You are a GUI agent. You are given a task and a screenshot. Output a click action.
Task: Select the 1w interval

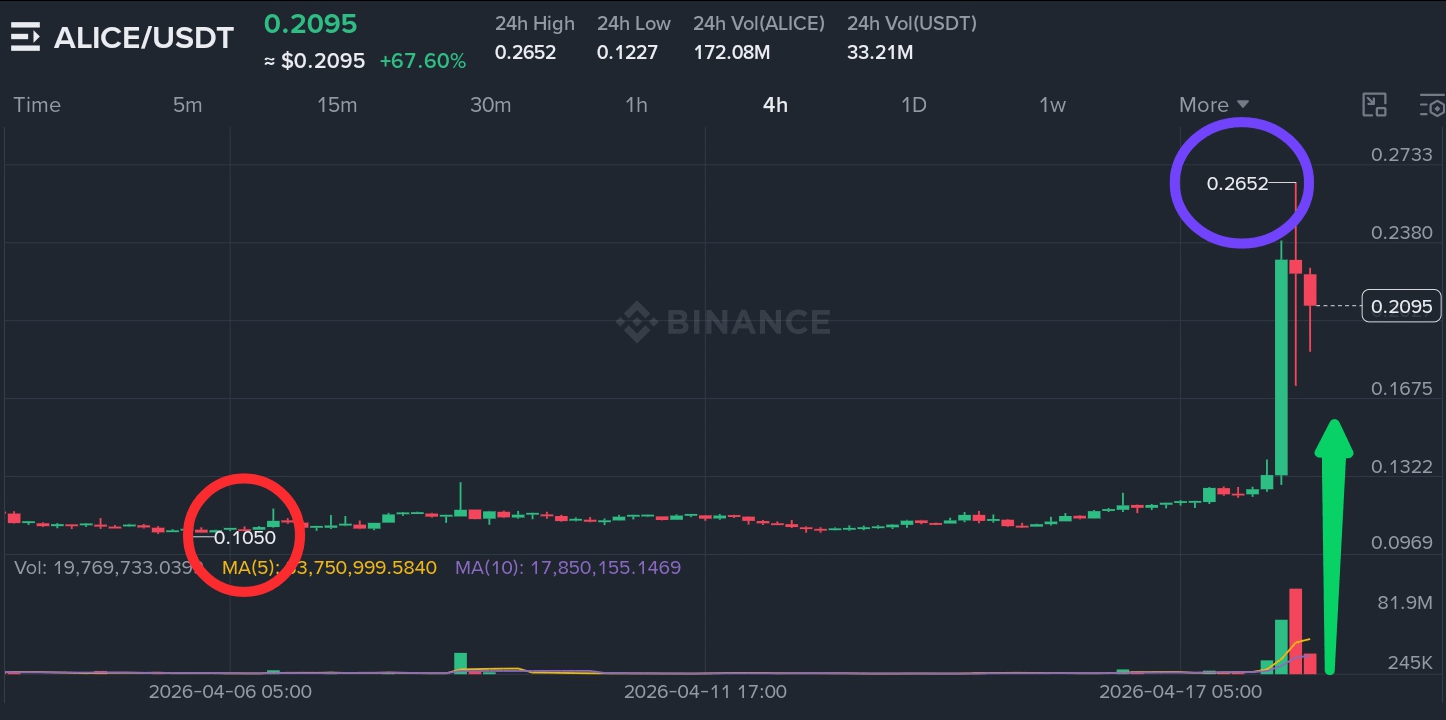(x=1052, y=105)
